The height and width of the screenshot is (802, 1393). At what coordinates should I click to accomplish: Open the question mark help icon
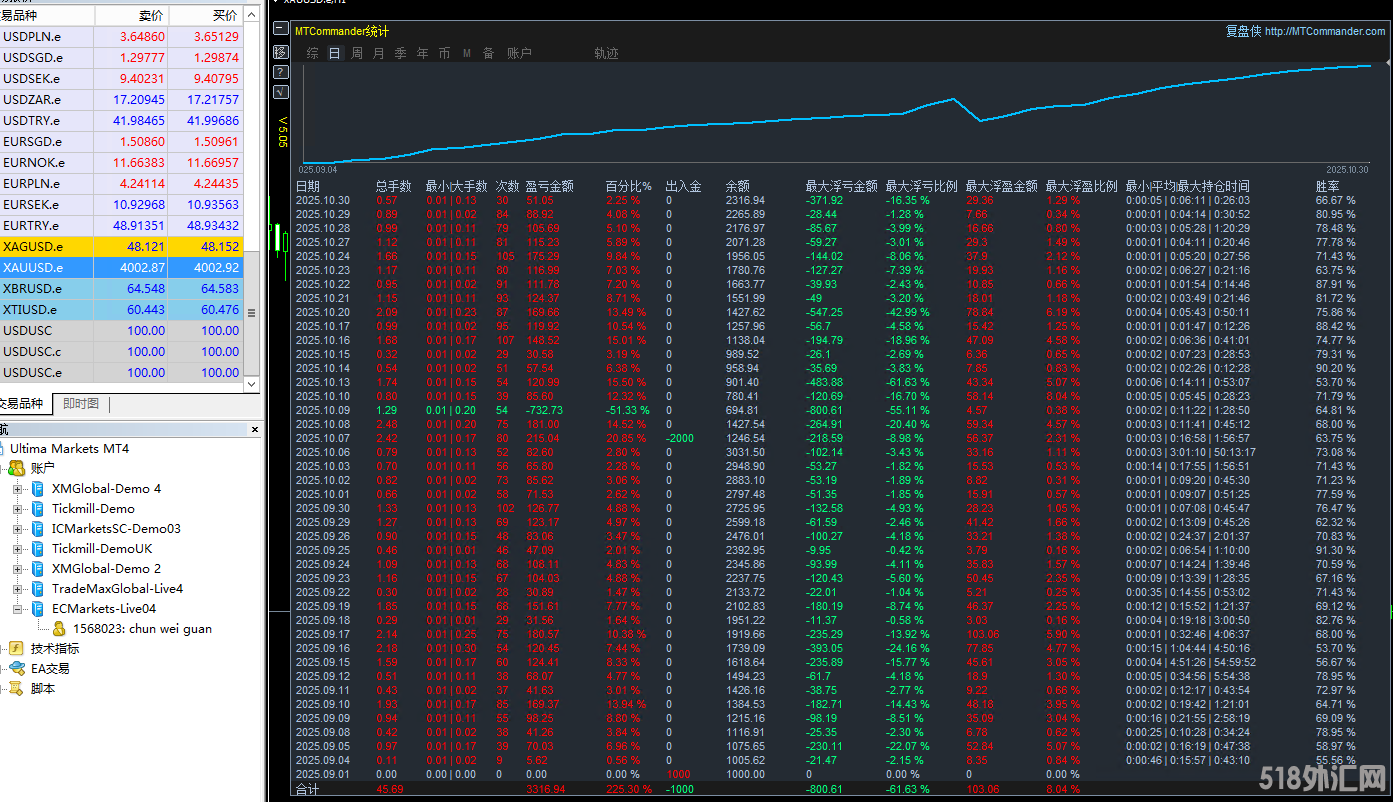coord(281,72)
